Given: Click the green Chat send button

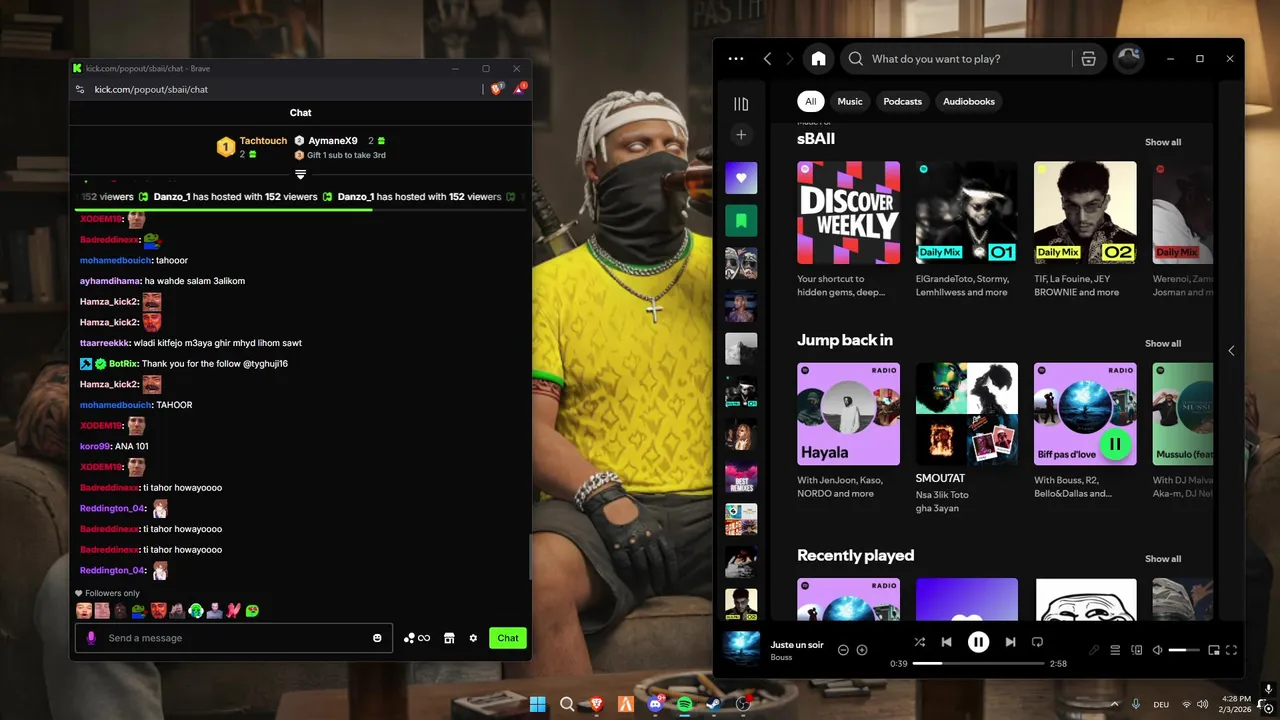Looking at the screenshot, I should click(x=508, y=638).
